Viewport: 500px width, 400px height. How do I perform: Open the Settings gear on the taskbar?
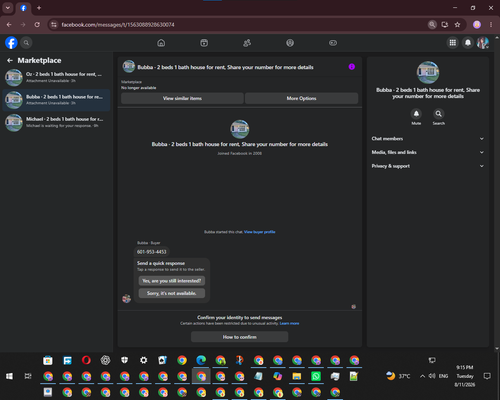pos(143,360)
